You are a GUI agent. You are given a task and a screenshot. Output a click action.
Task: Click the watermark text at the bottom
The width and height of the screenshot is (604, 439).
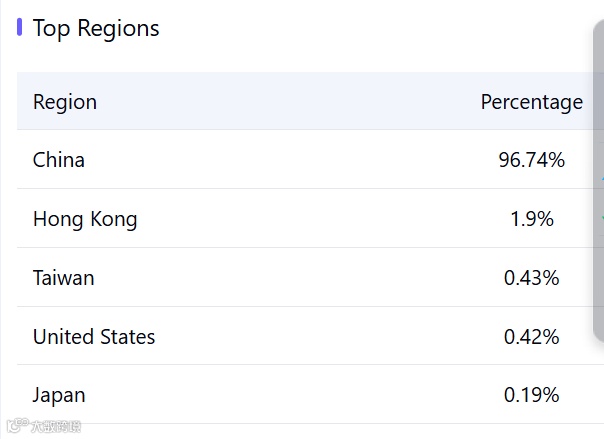point(56,426)
